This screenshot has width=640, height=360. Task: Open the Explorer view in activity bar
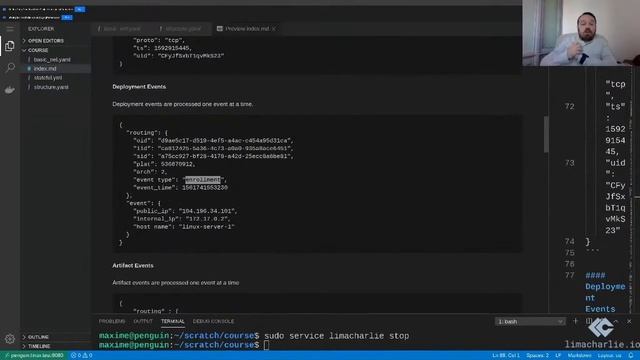[10, 46]
